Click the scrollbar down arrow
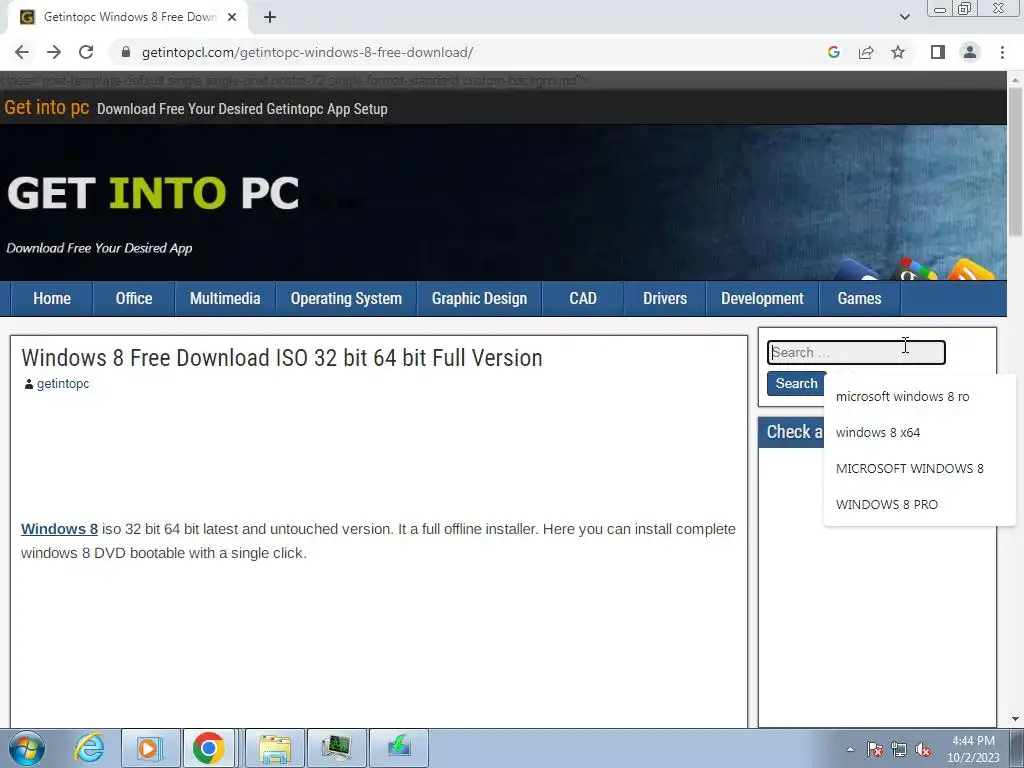The height and width of the screenshot is (768, 1024). click(1015, 719)
